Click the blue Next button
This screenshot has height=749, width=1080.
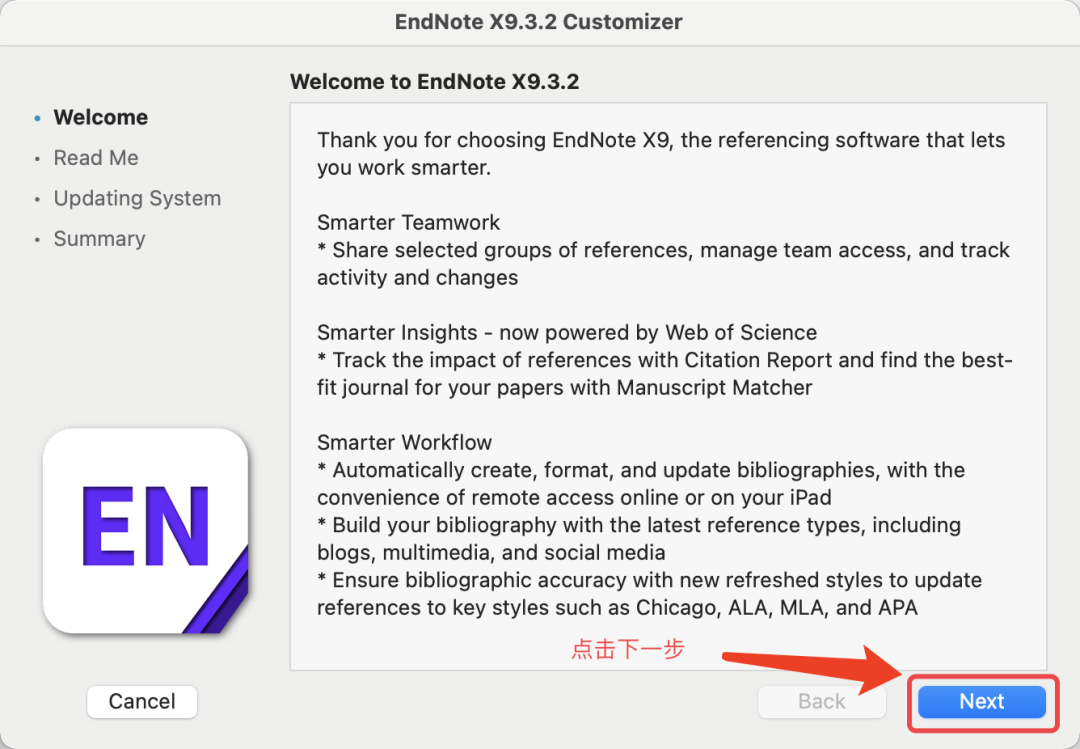click(982, 701)
